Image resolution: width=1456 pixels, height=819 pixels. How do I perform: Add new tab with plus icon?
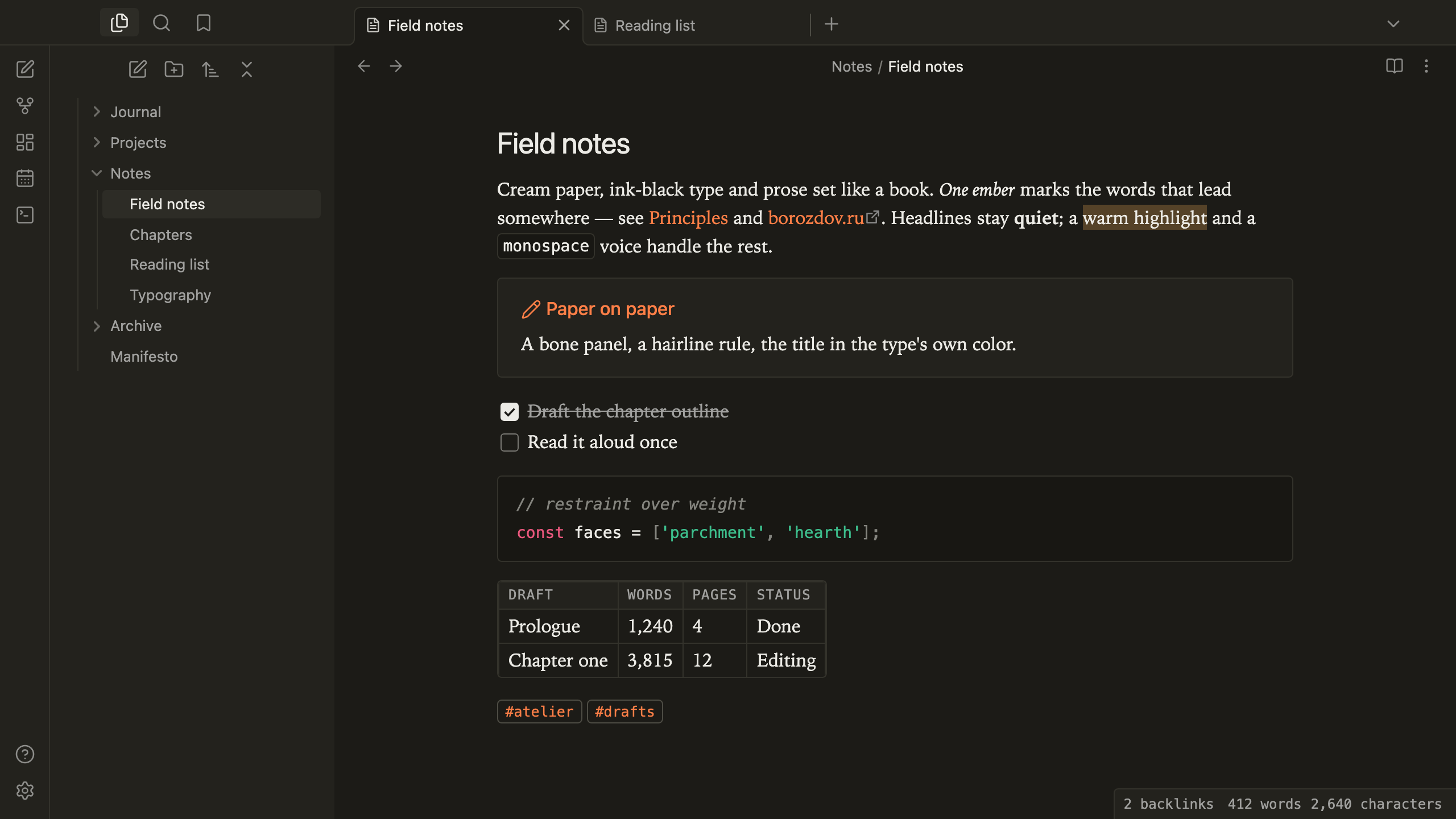point(832,24)
